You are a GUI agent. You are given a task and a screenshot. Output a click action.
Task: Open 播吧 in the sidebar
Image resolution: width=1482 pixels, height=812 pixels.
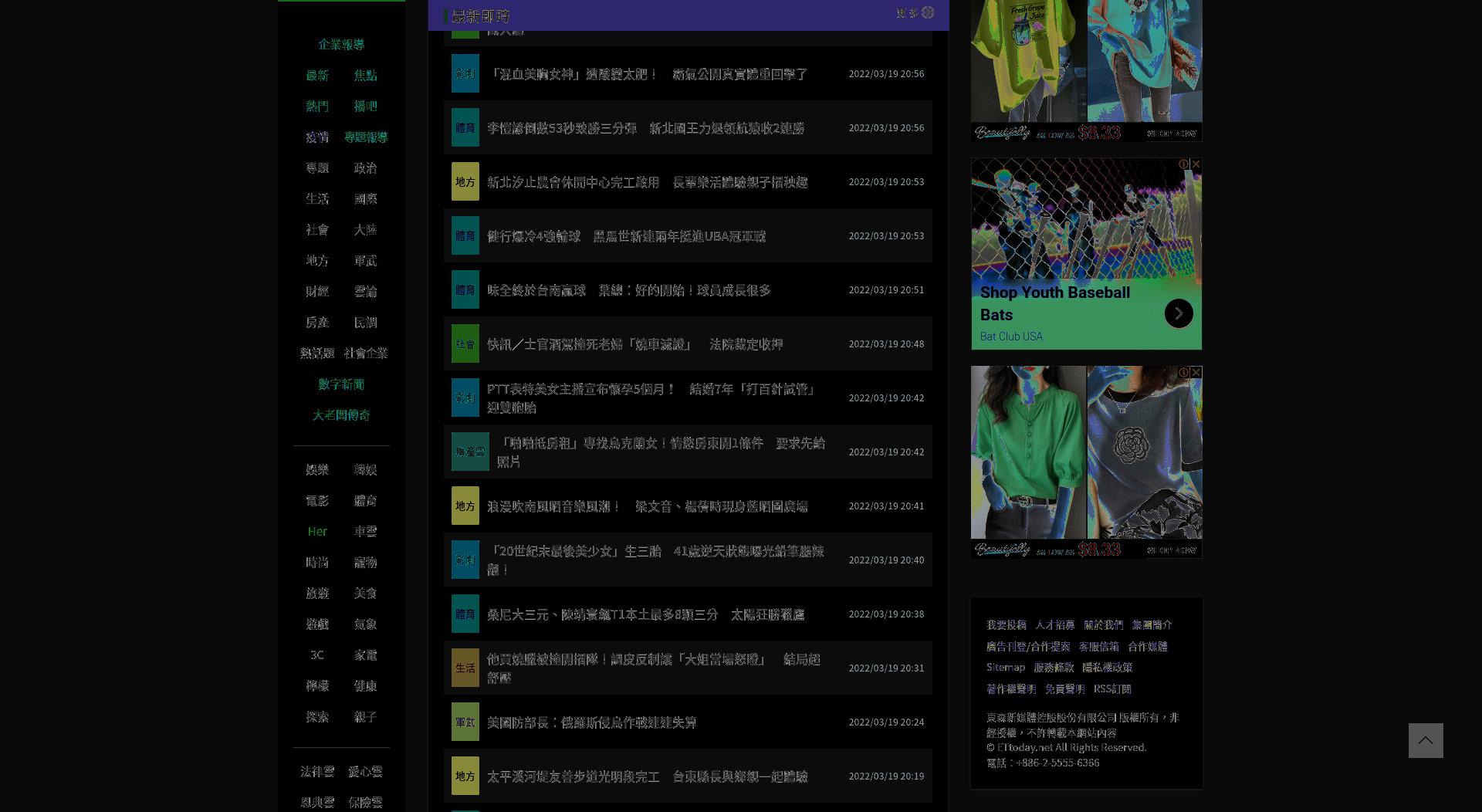click(365, 106)
